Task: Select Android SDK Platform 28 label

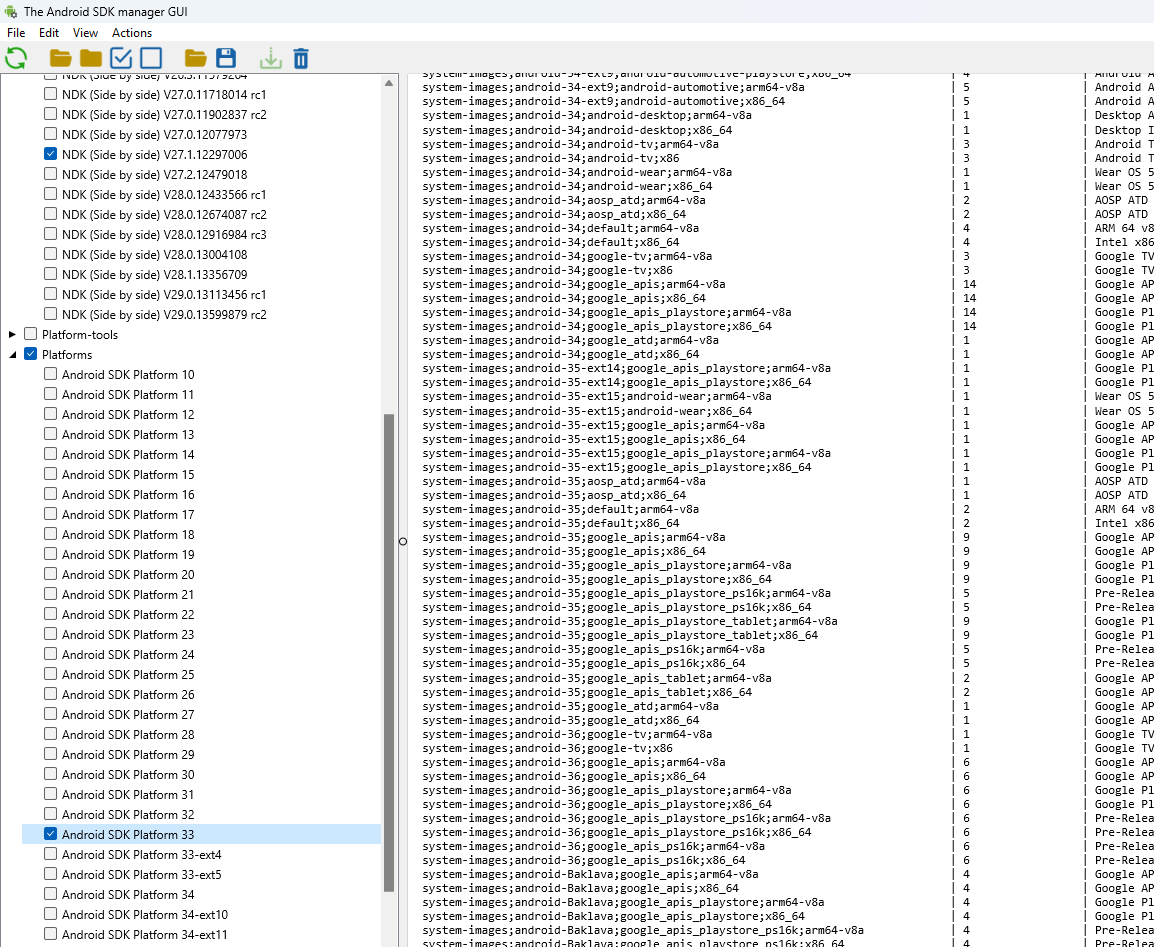Action: click(x=128, y=734)
